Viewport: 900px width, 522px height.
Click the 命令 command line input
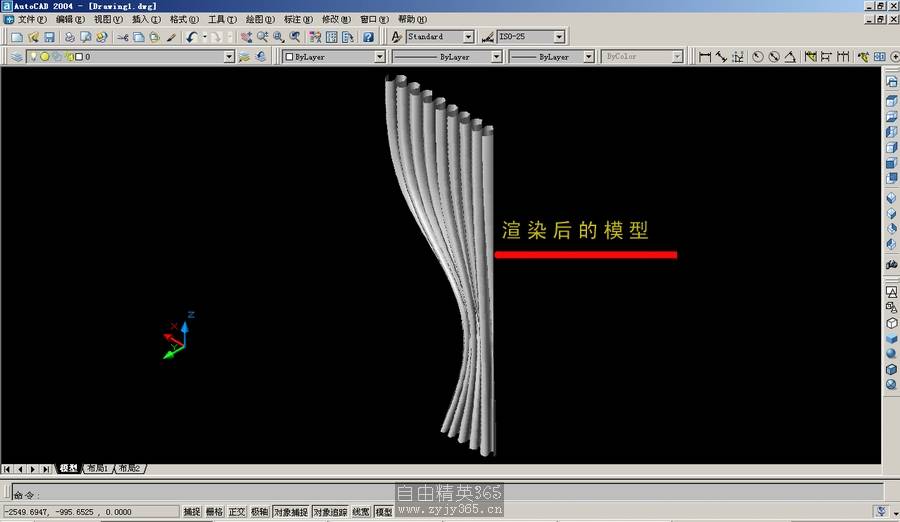point(400,494)
